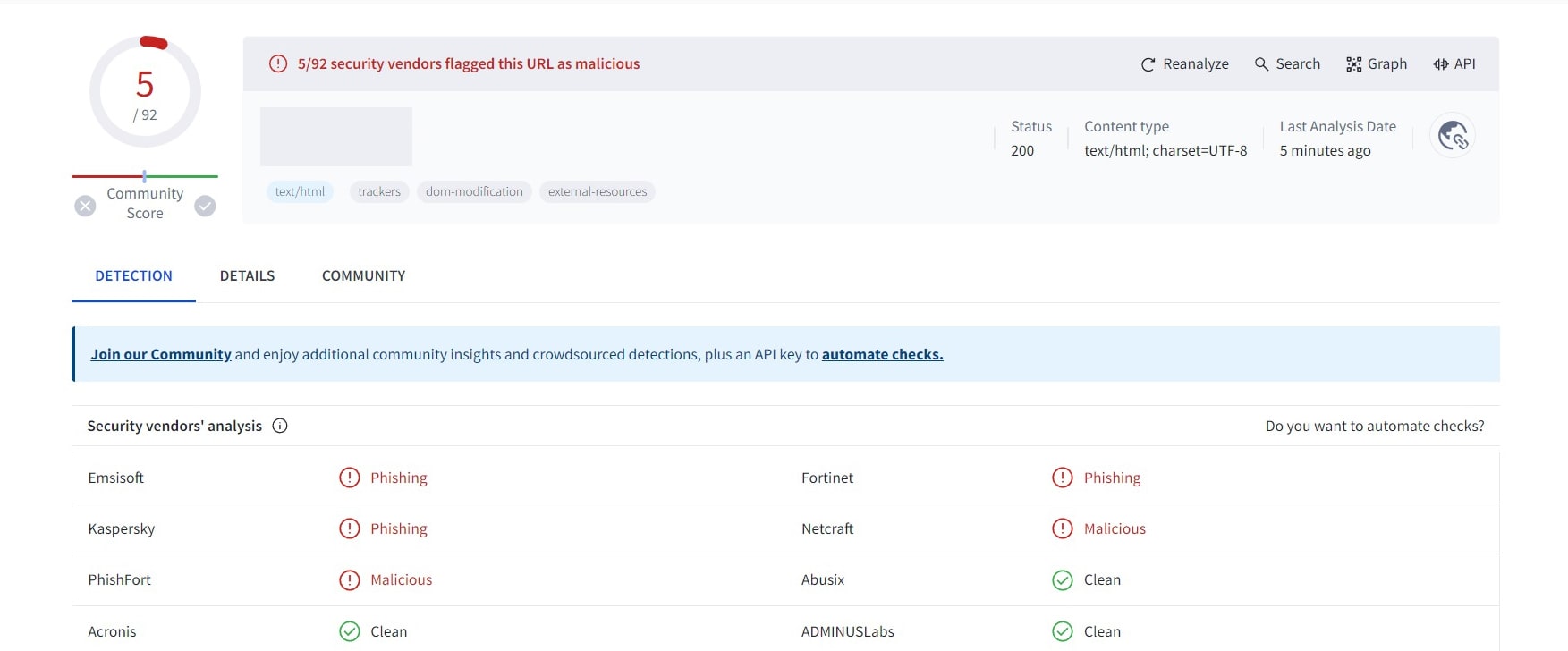This screenshot has height=651, width=1568.
Task: Click the Reanalyze refresh icon
Action: [x=1148, y=64]
